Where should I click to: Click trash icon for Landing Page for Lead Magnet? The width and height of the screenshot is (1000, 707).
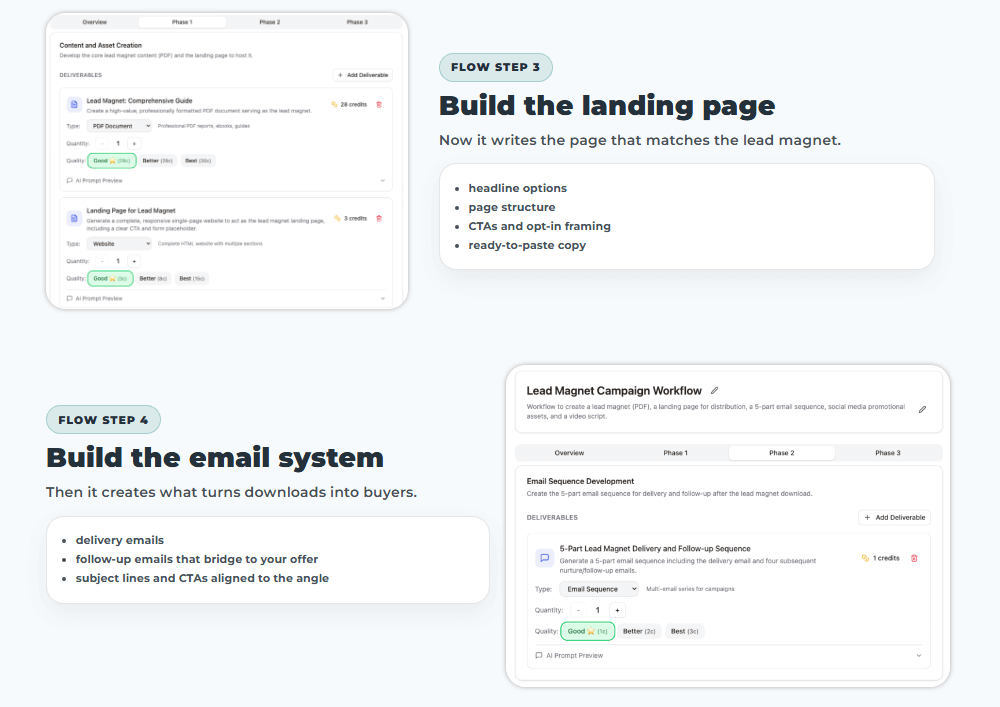[378, 218]
